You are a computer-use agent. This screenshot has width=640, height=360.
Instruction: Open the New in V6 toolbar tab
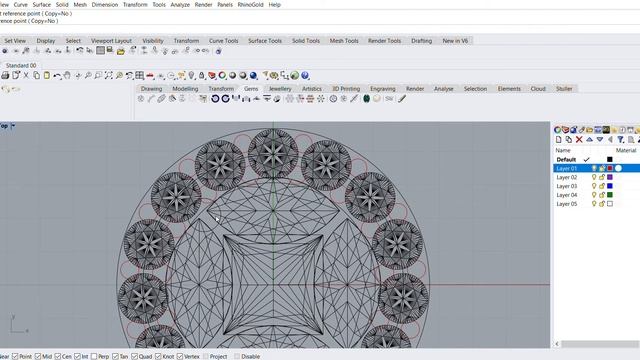(x=455, y=41)
